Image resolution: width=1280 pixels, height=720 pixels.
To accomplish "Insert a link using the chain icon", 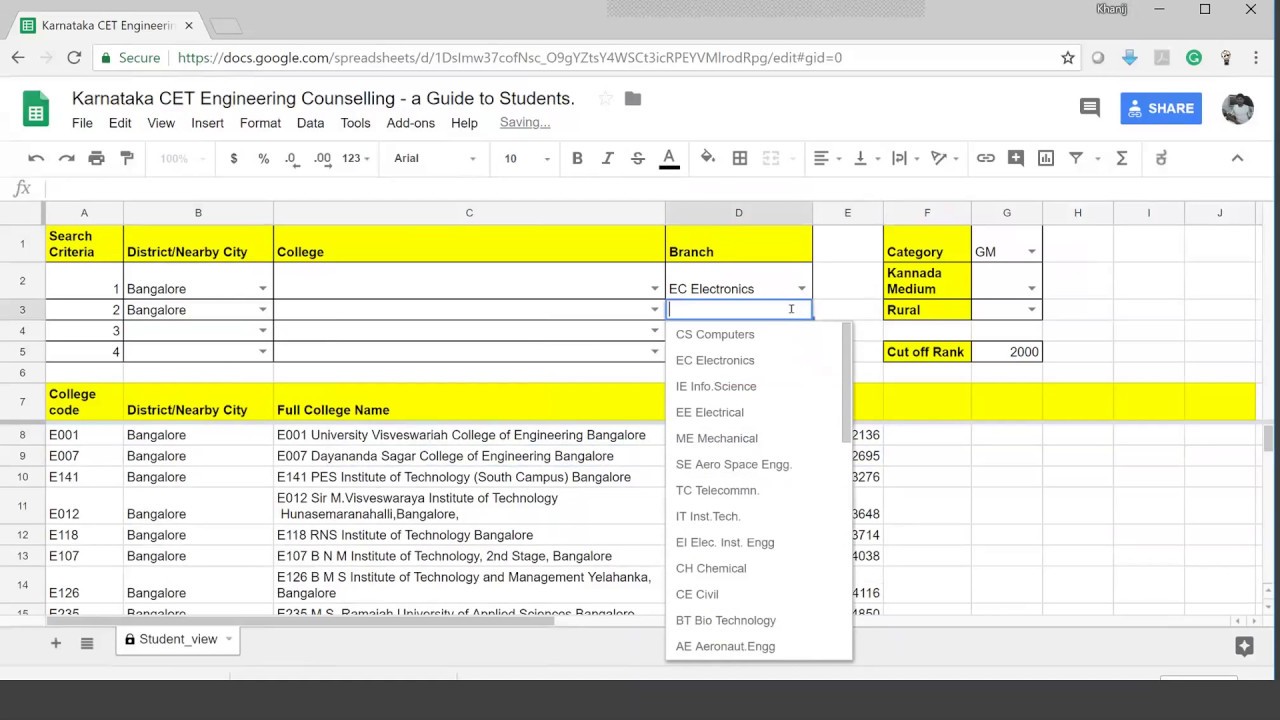I will pos(986,158).
